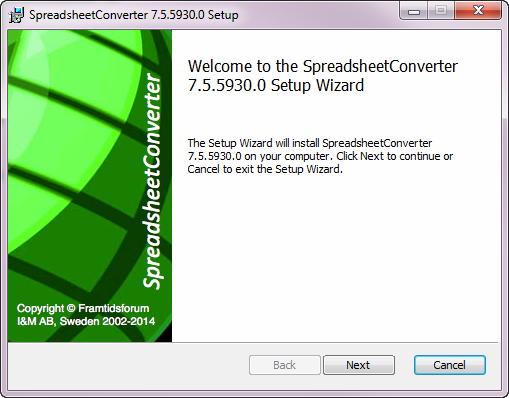
Task: Click the installer icon in the title bar
Action: pos(17,15)
